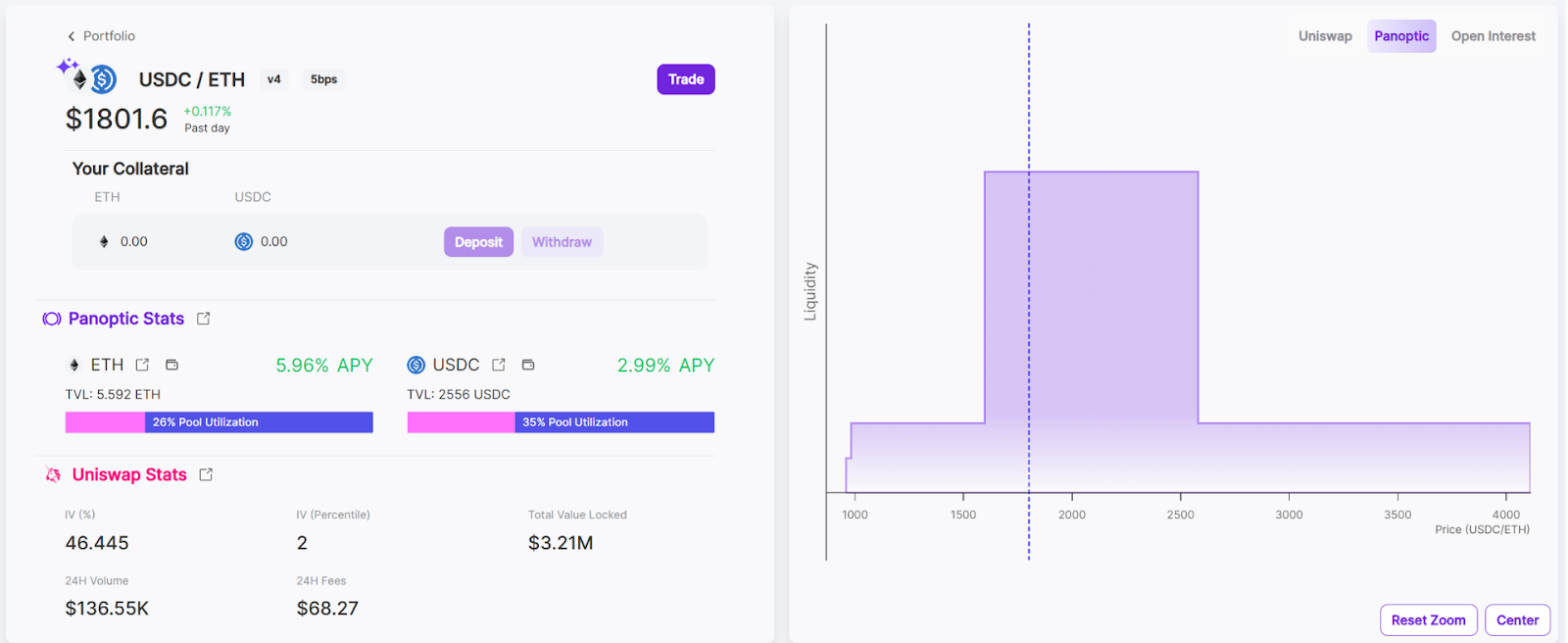The width and height of the screenshot is (1568, 643).
Task: Open USDC external link icon
Action: pyautogui.click(x=499, y=365)
